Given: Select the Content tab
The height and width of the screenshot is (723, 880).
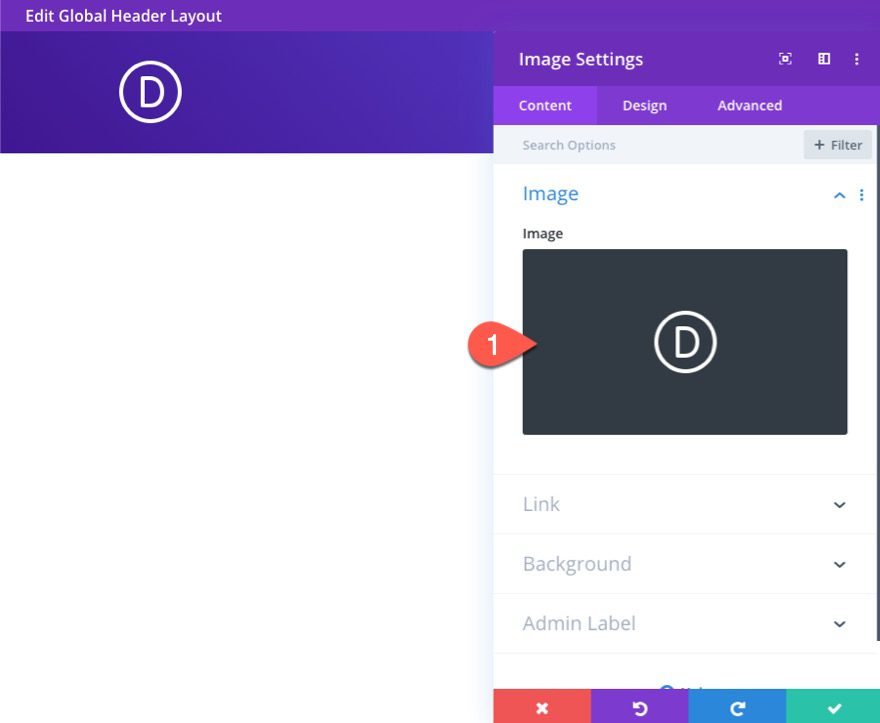Looking at the screenshot, I should 545,105.
